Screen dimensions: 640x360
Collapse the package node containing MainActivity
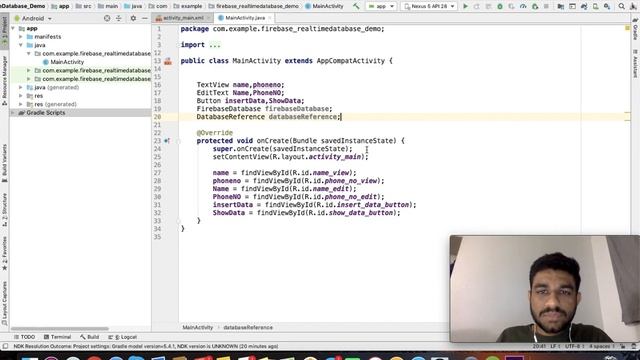click(x=29, y=53)
